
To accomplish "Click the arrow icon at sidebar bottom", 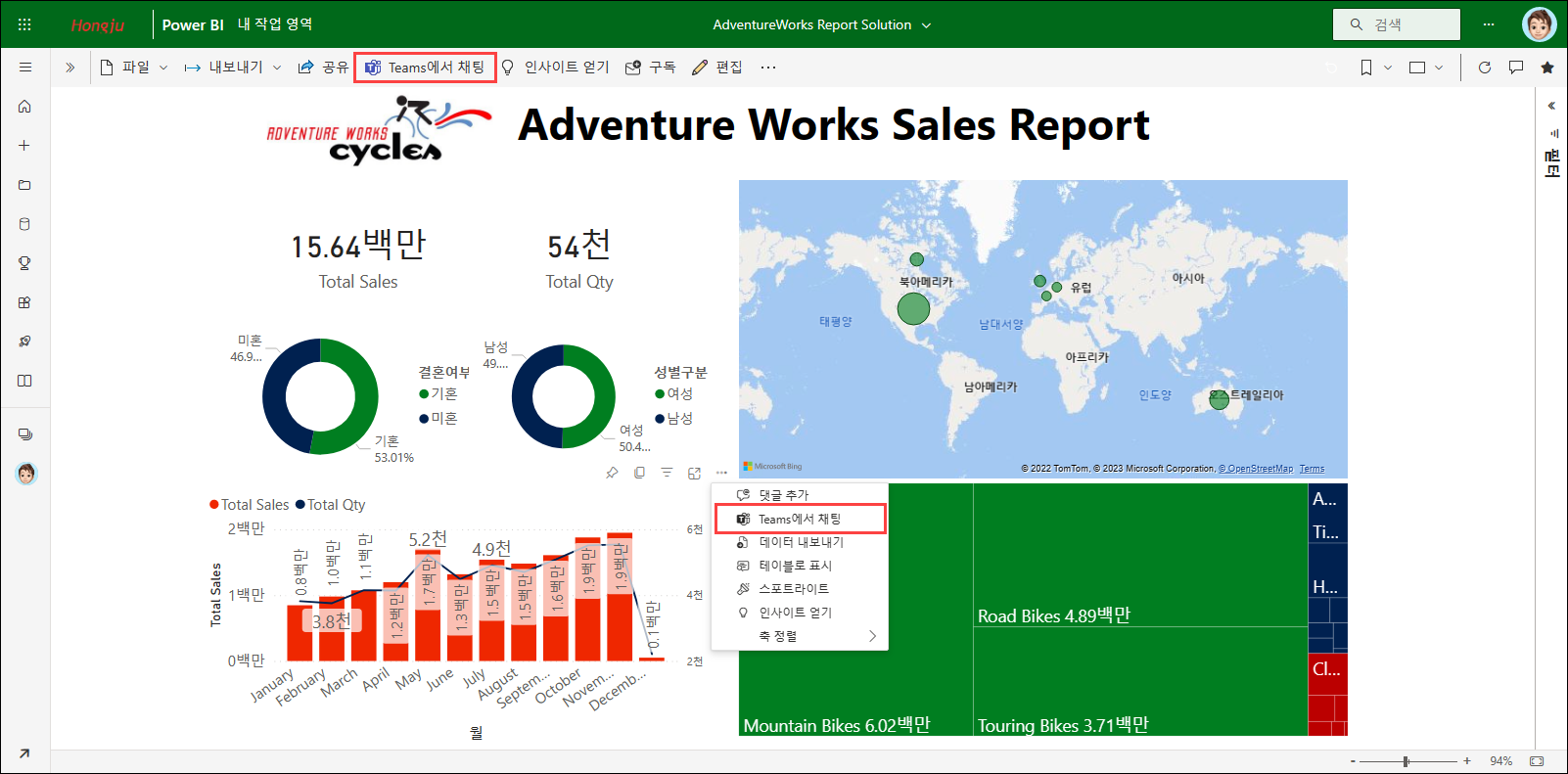I will (x=24, y=752).
